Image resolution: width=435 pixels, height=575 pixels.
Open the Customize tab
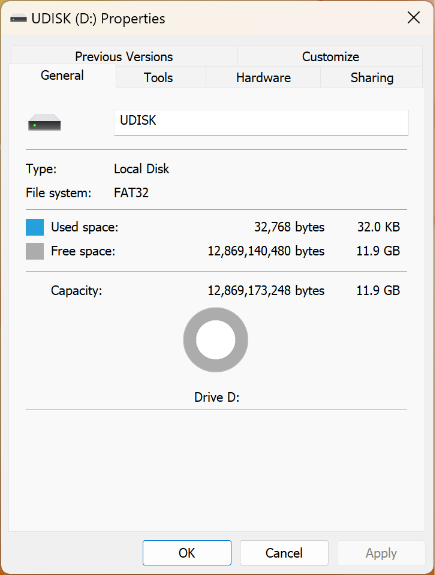coord(330,56)
